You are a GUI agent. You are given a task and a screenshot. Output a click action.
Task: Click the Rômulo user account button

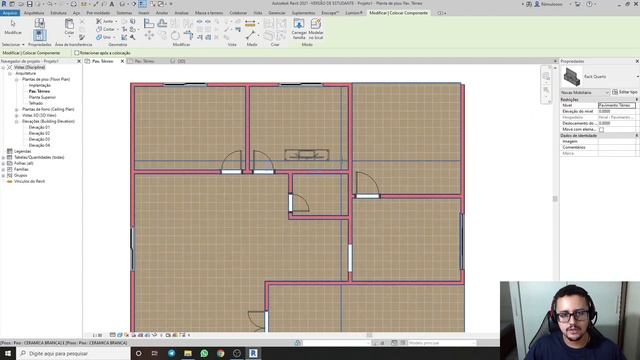coord(549,4)
